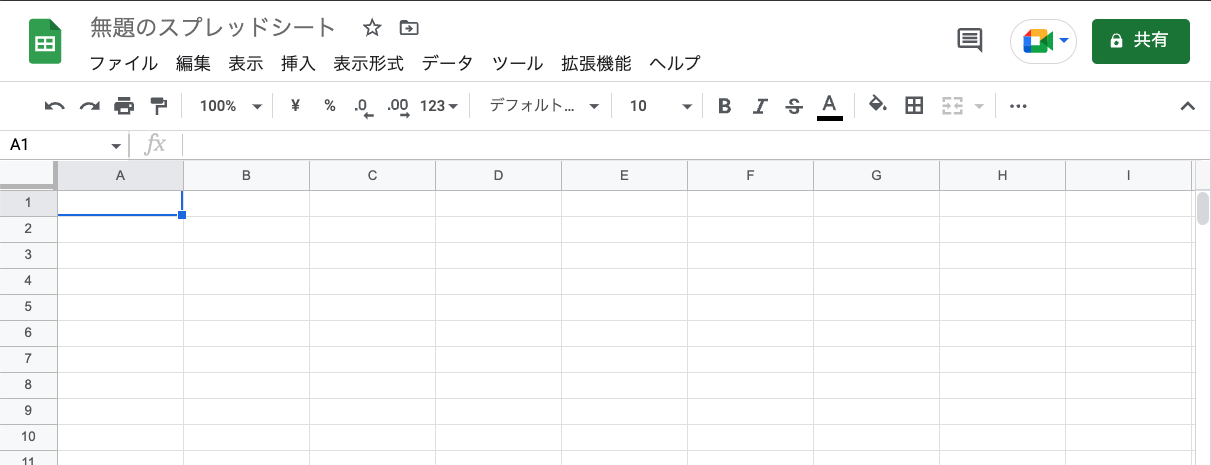Open the 拡張機能 menu
Image resolution: width=1211 pixels, height=465 pixels.
[596, 63]
